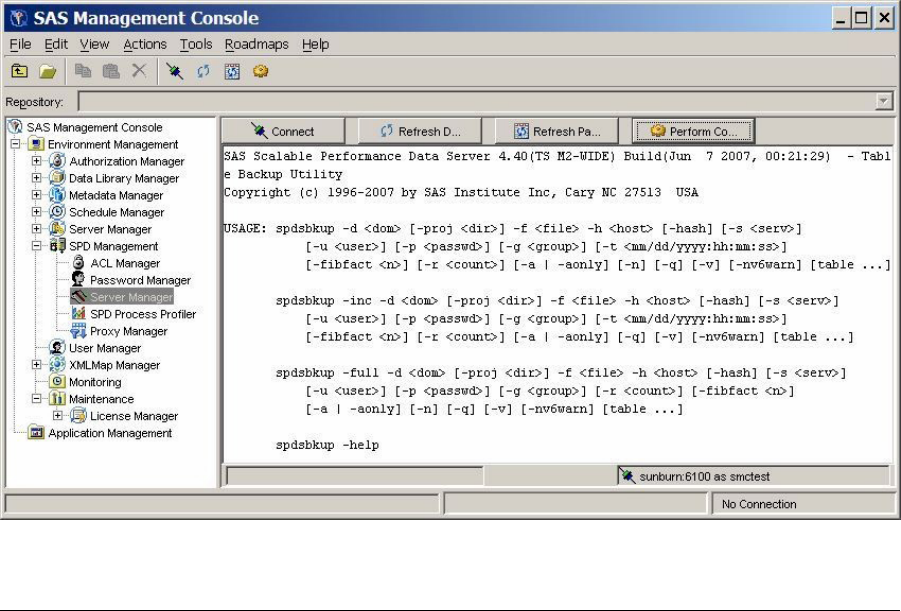Viewport: 901px width, 611px height.
Task: Open the Edit menu
Action: pos(56,44)
